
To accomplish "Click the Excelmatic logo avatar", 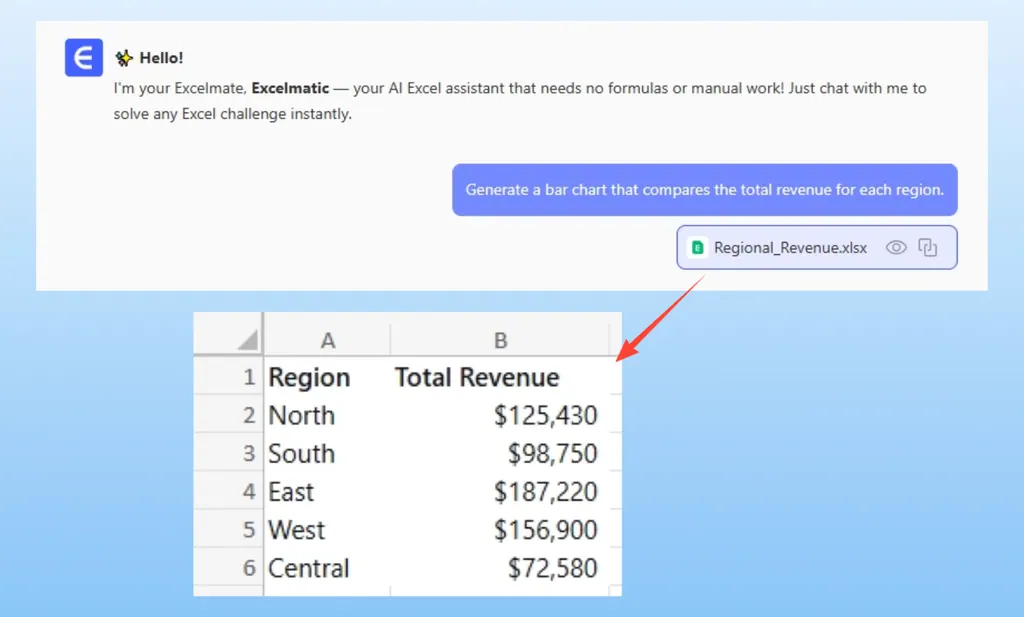I will [x=84, y=59].
